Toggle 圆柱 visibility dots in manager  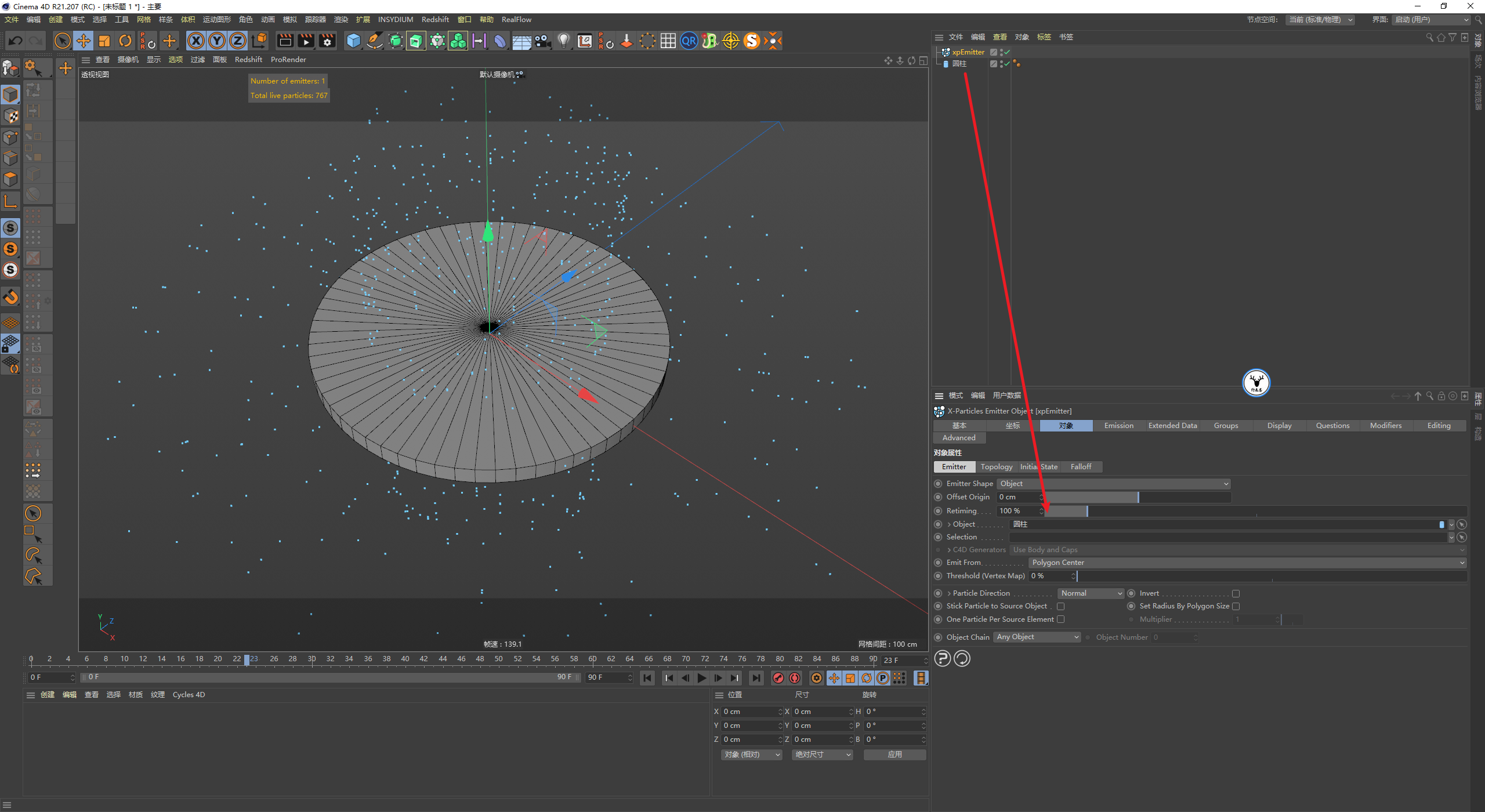click(1001, 63)
